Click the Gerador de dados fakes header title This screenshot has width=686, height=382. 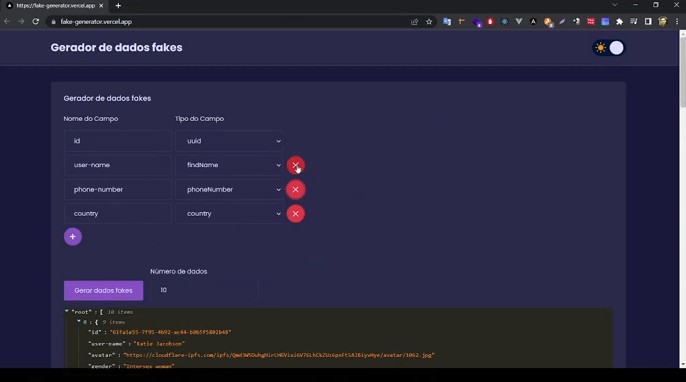(116, 47)
